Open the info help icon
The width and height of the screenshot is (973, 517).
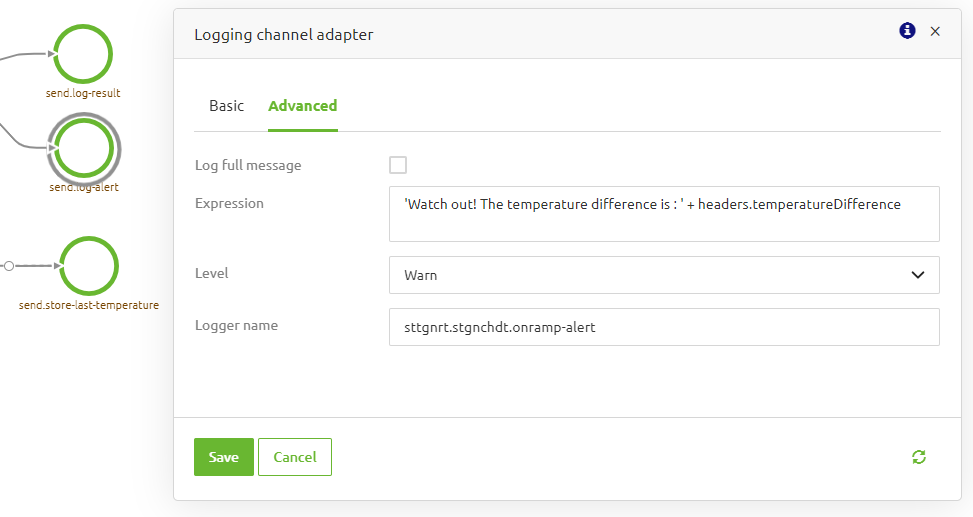coord(907,30)
